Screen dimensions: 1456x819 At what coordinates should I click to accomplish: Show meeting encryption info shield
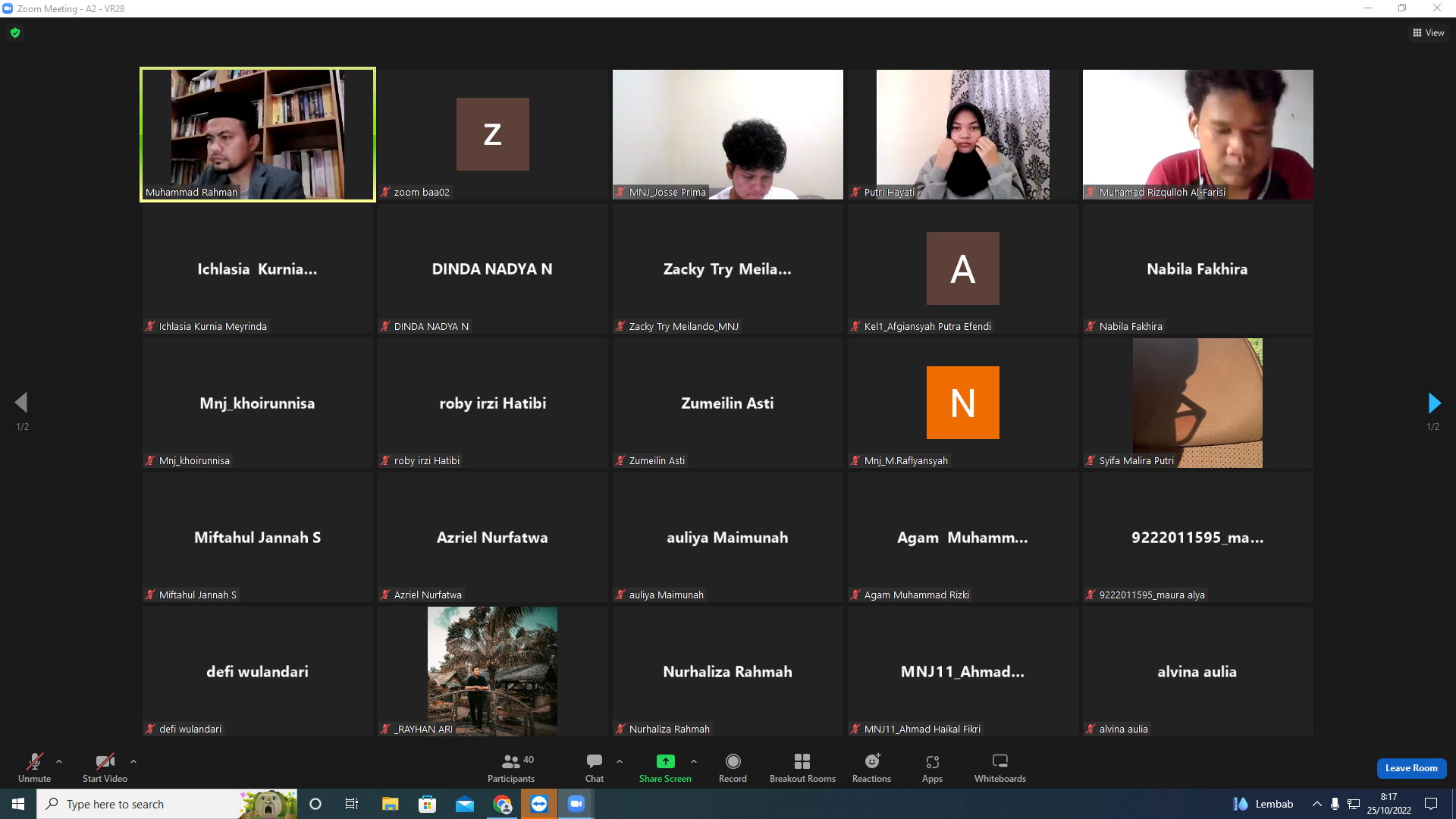pos(15,33)
